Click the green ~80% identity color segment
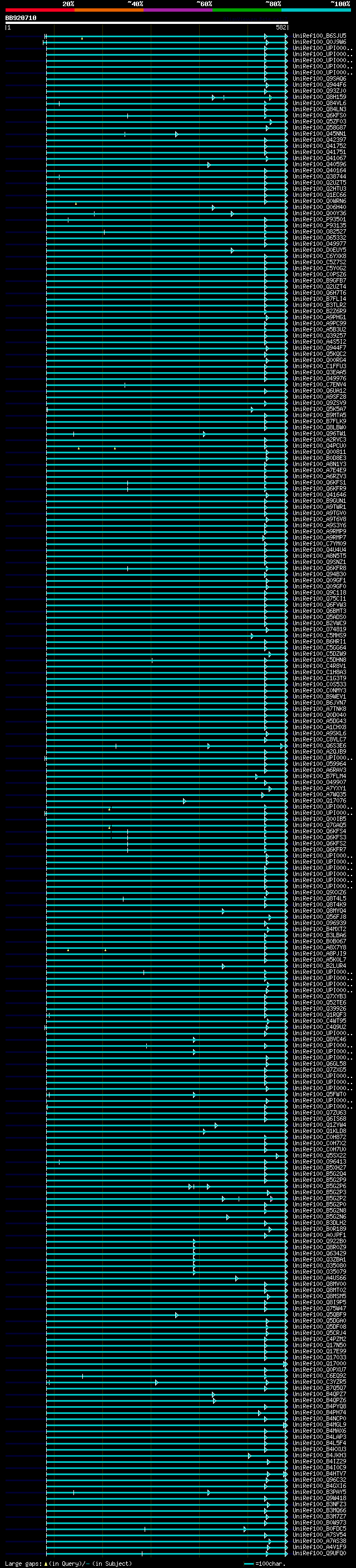The height and width of the screenshot is (1568, 356). [247, 10]
